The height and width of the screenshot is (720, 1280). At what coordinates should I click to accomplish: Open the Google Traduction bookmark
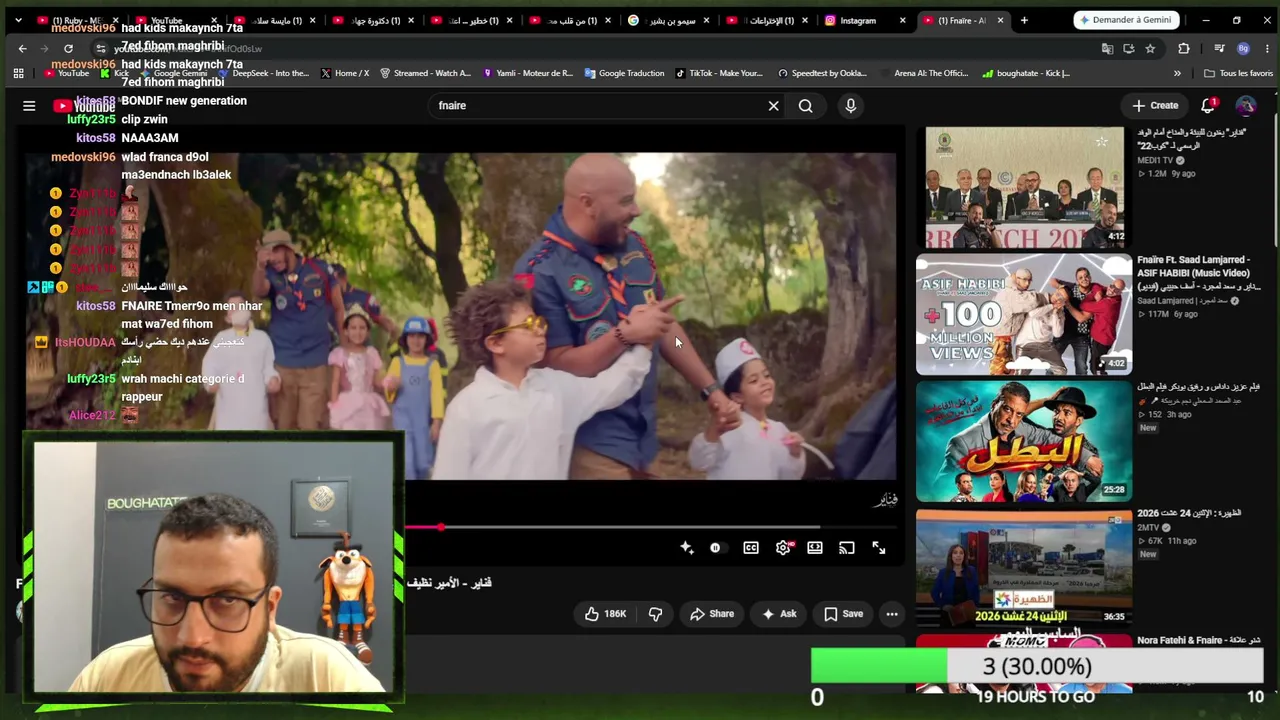(625, 73)
